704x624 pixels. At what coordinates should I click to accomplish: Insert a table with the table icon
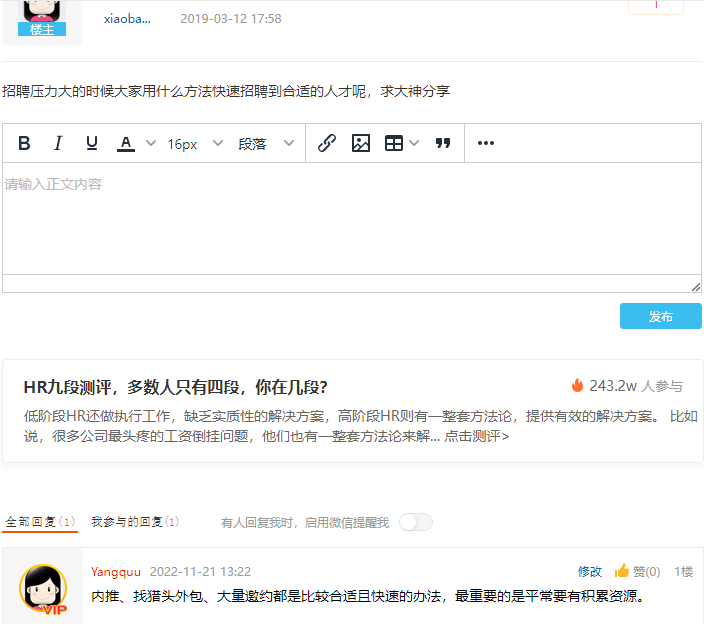click(x=394, y=143)
